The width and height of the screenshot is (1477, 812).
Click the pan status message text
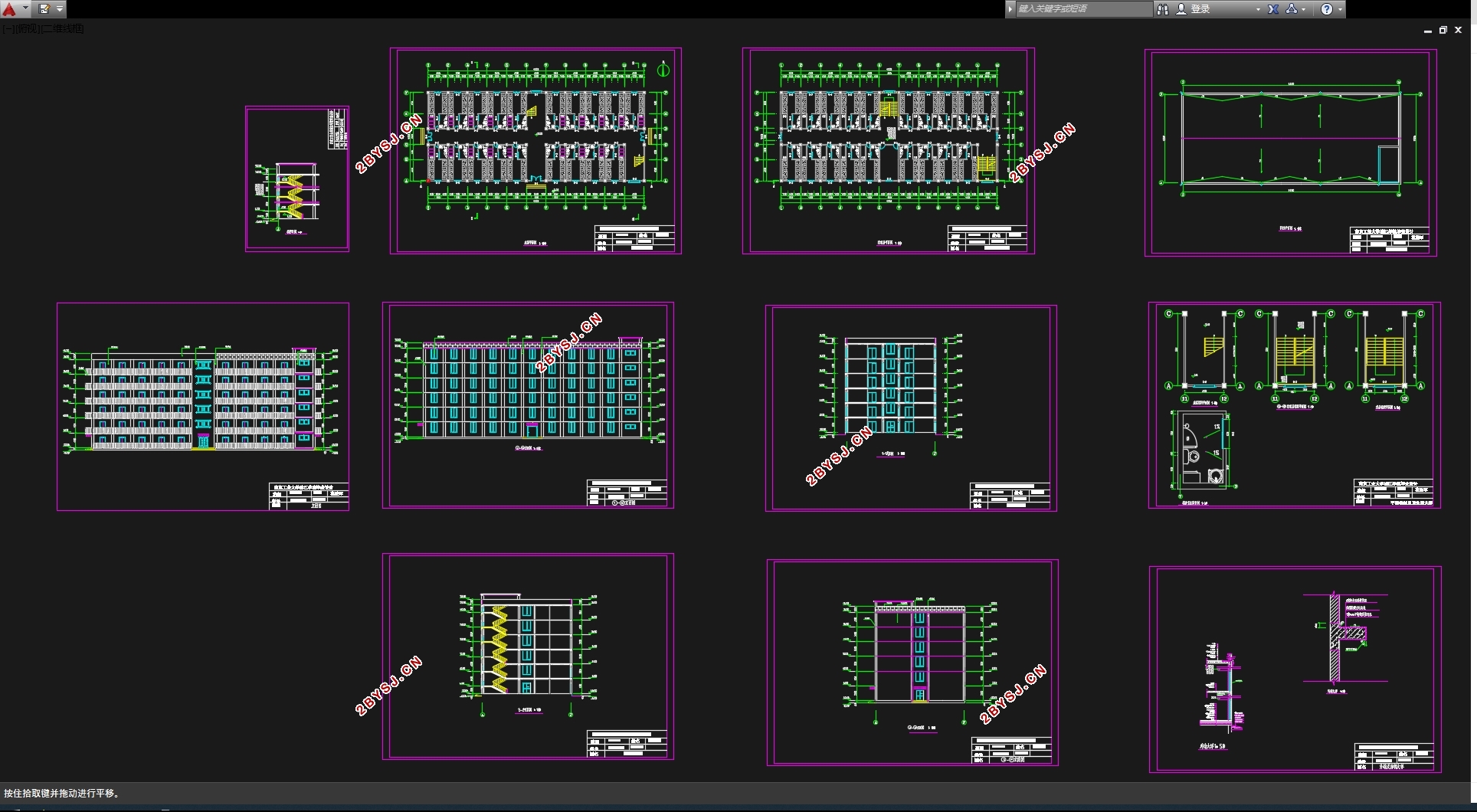[63, 794]
